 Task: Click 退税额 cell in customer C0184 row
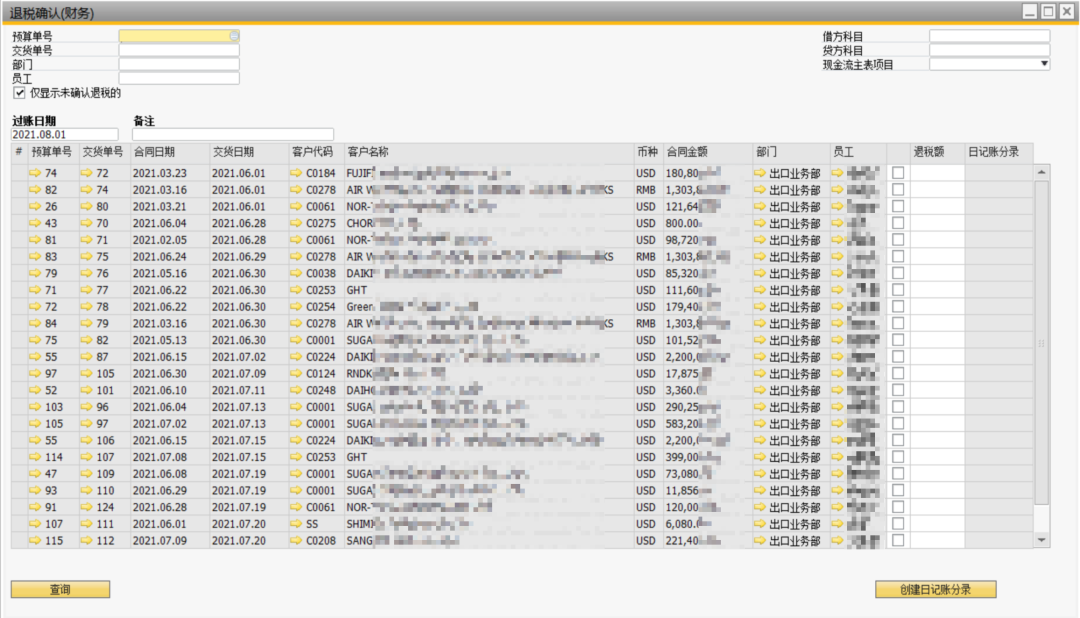click(x=937, y=173)
